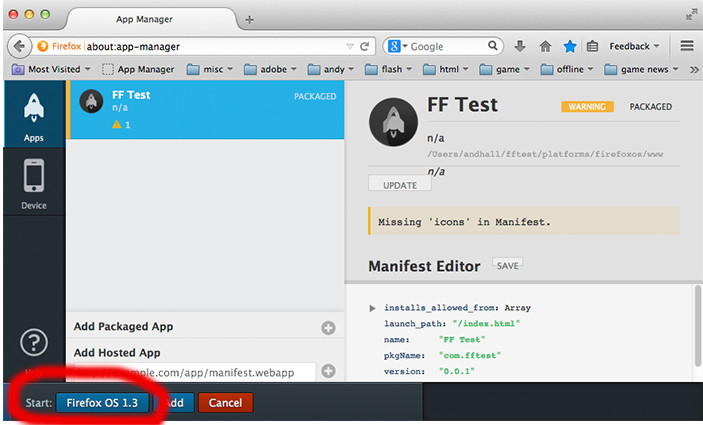Screen dimensions: 703x425
Task: Open the App Manager bookmark
Action: coord(138,69)
